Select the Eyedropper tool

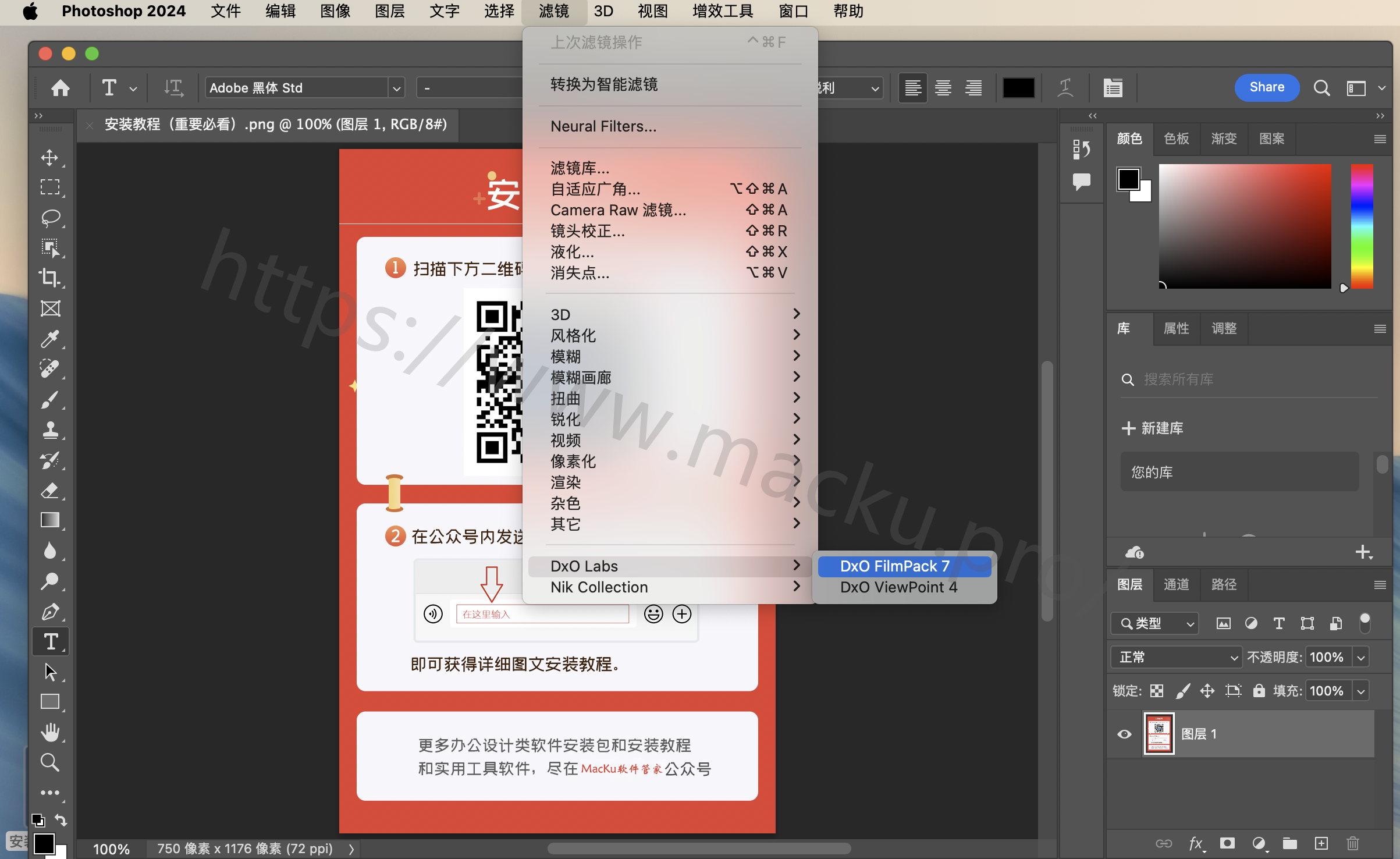point(50,339)
